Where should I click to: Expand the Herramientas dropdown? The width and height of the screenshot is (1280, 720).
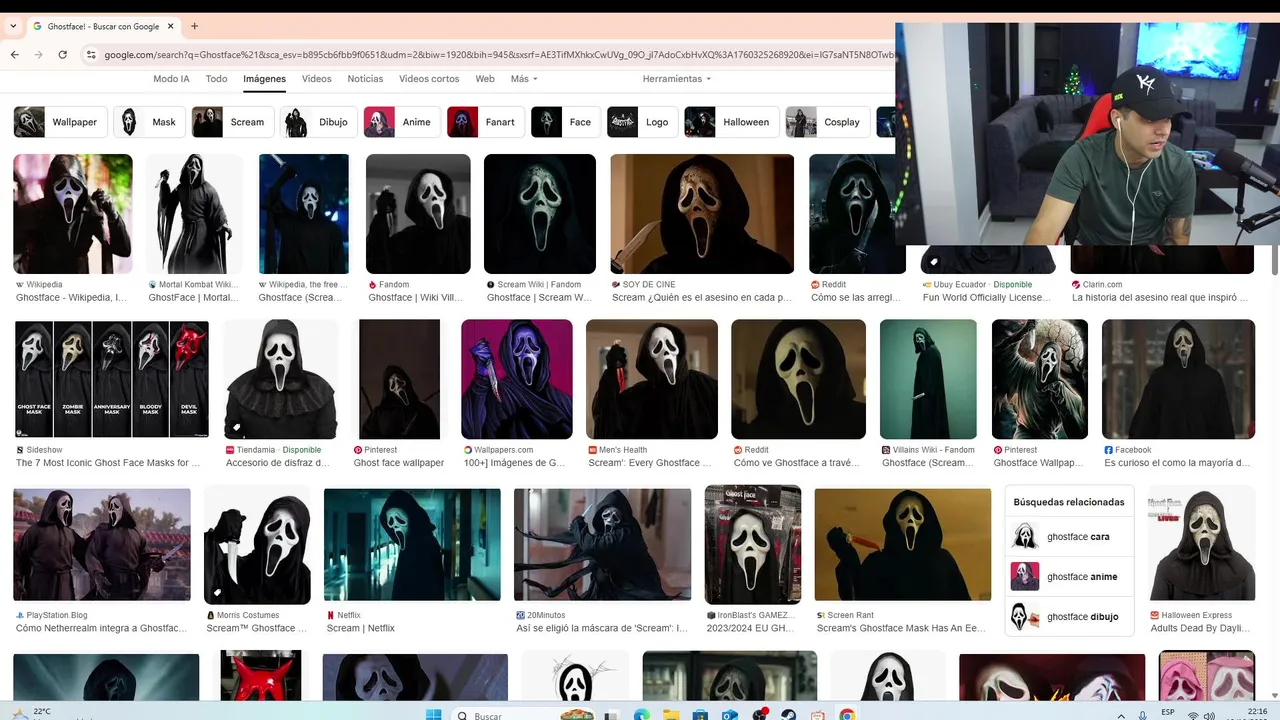[x=677, y=79]
